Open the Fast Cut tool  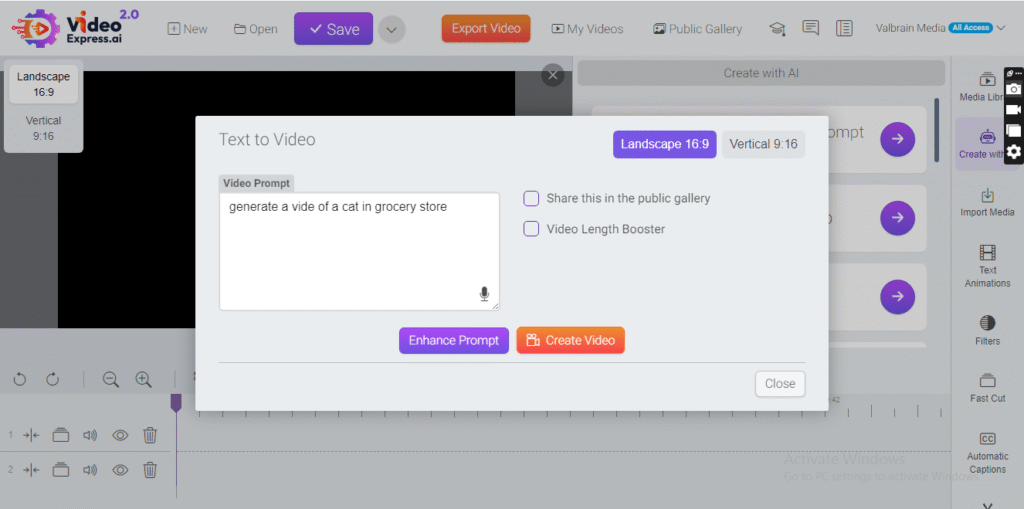pos(987,387)
